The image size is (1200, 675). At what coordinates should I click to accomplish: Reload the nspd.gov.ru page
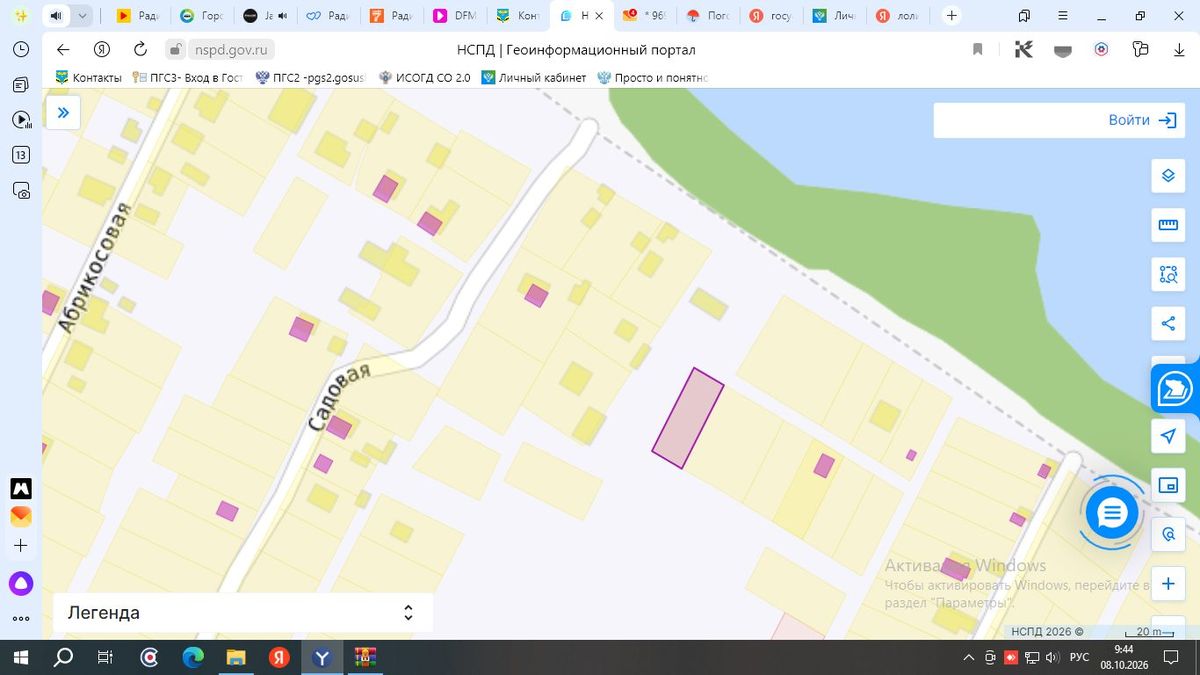tap(140, 49)
